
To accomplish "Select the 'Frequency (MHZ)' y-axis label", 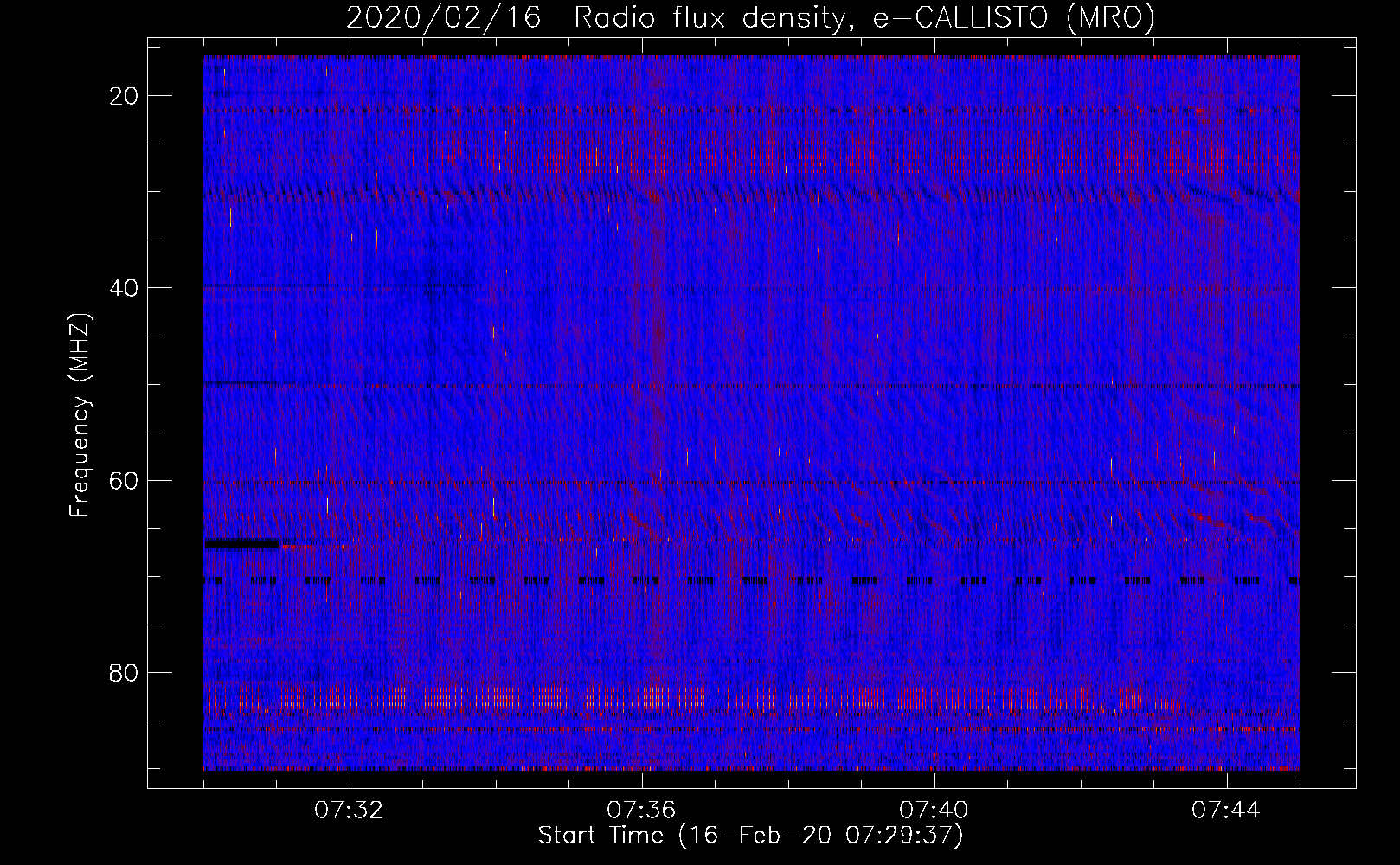I will click(x=80, y=415).
